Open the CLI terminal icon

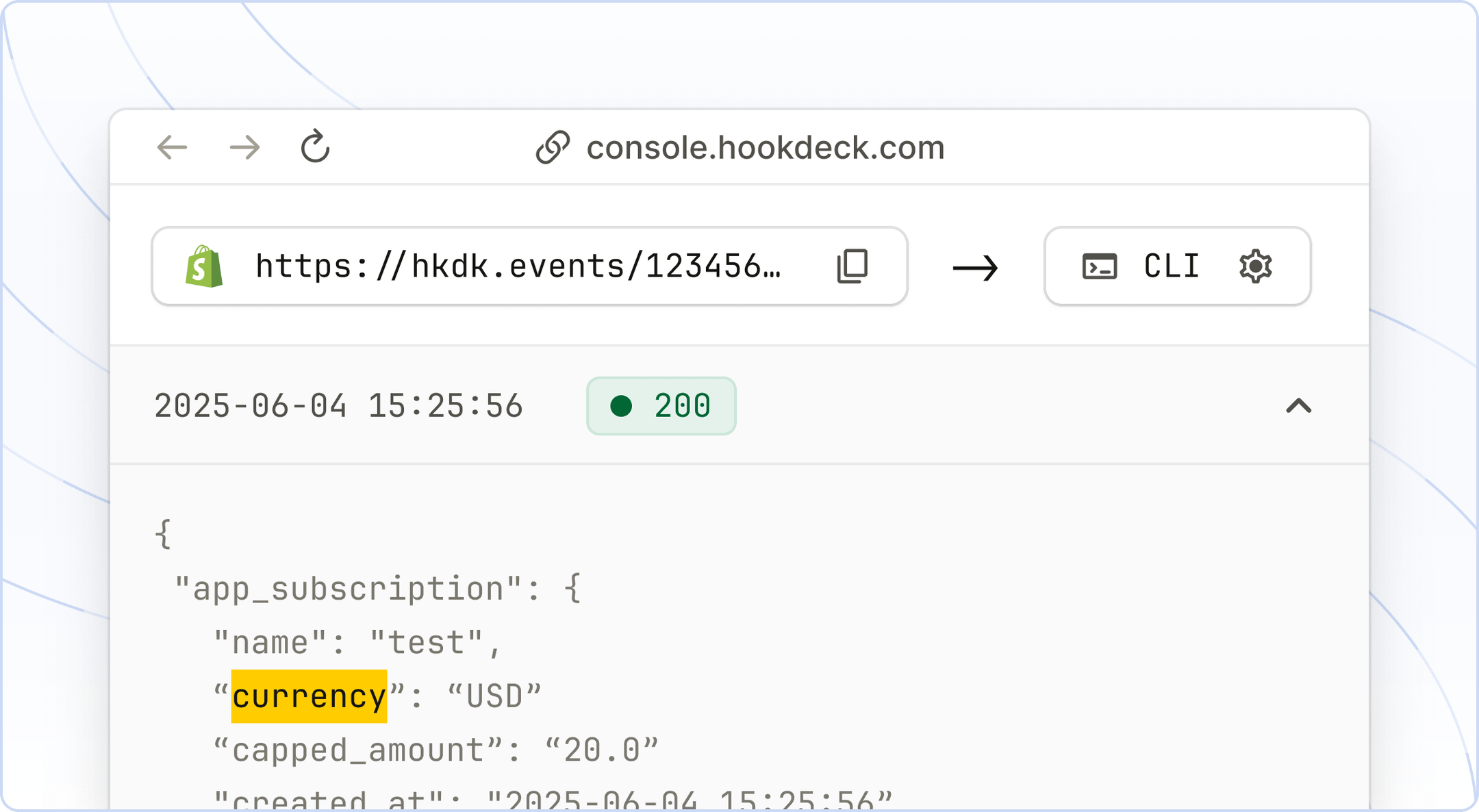(x=1101, y=267)
